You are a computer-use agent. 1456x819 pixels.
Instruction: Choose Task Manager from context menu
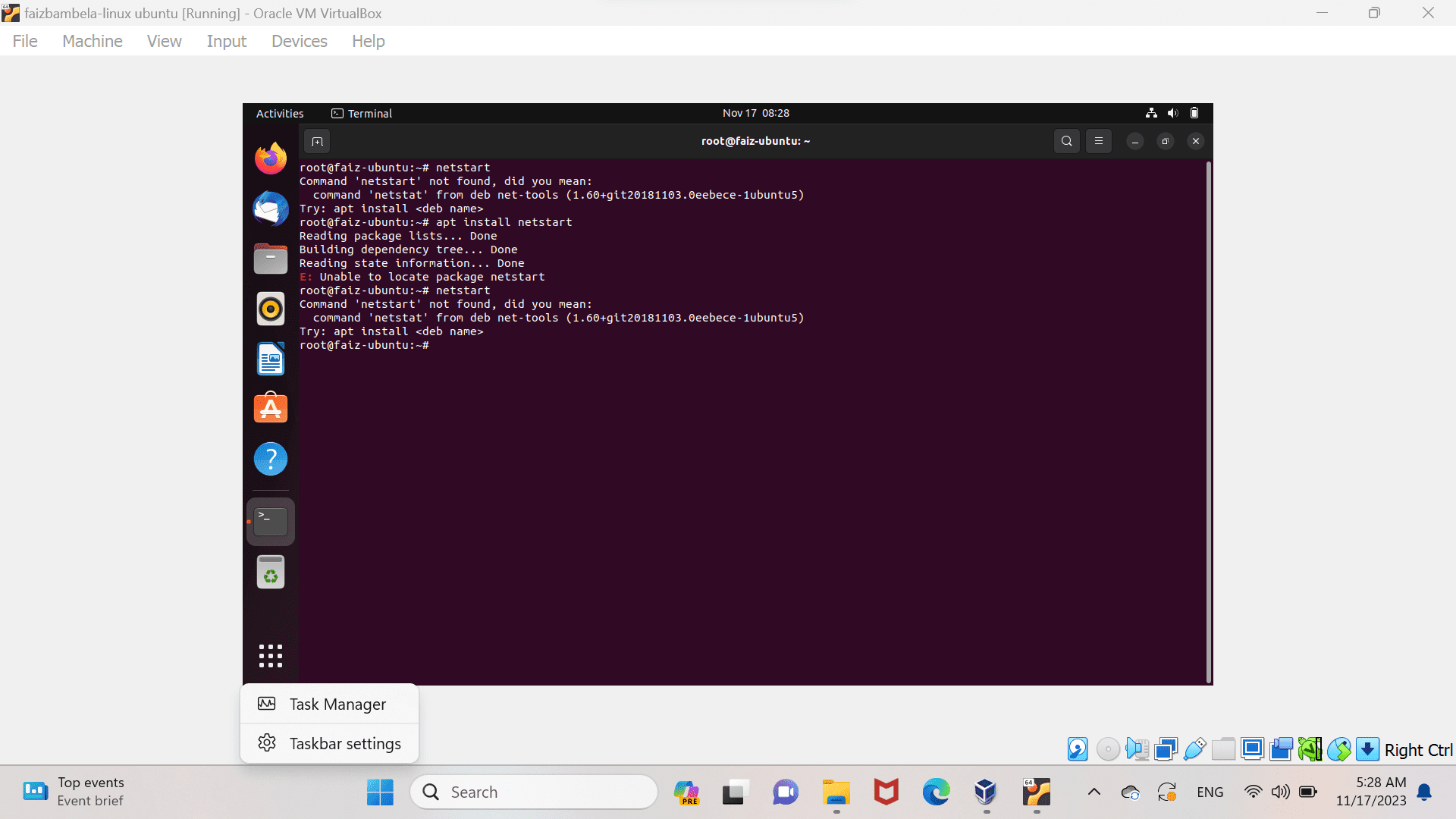coord(329,704)
